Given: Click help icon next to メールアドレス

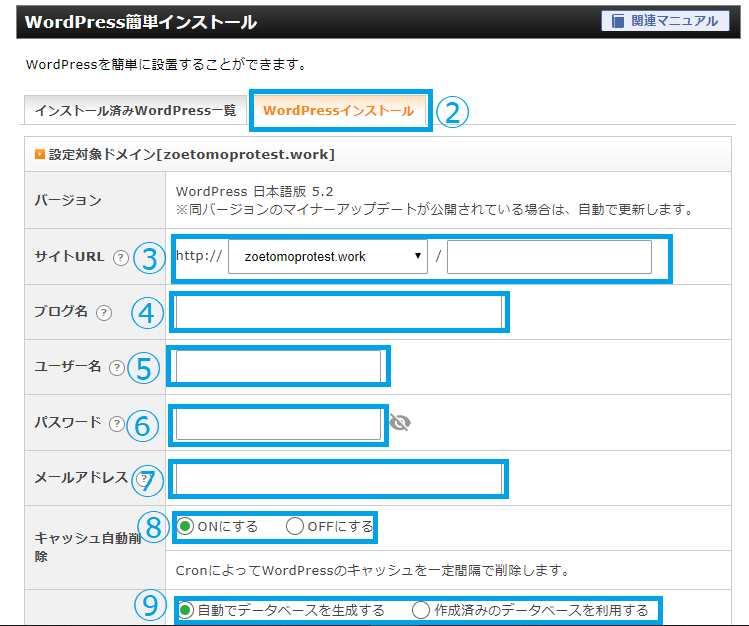Looking at the screenshot, I should 142,478.
